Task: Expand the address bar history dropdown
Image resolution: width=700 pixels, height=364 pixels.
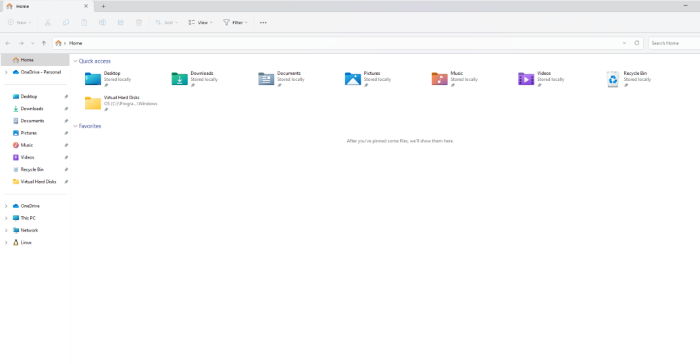Action: [x=624, y=43]
